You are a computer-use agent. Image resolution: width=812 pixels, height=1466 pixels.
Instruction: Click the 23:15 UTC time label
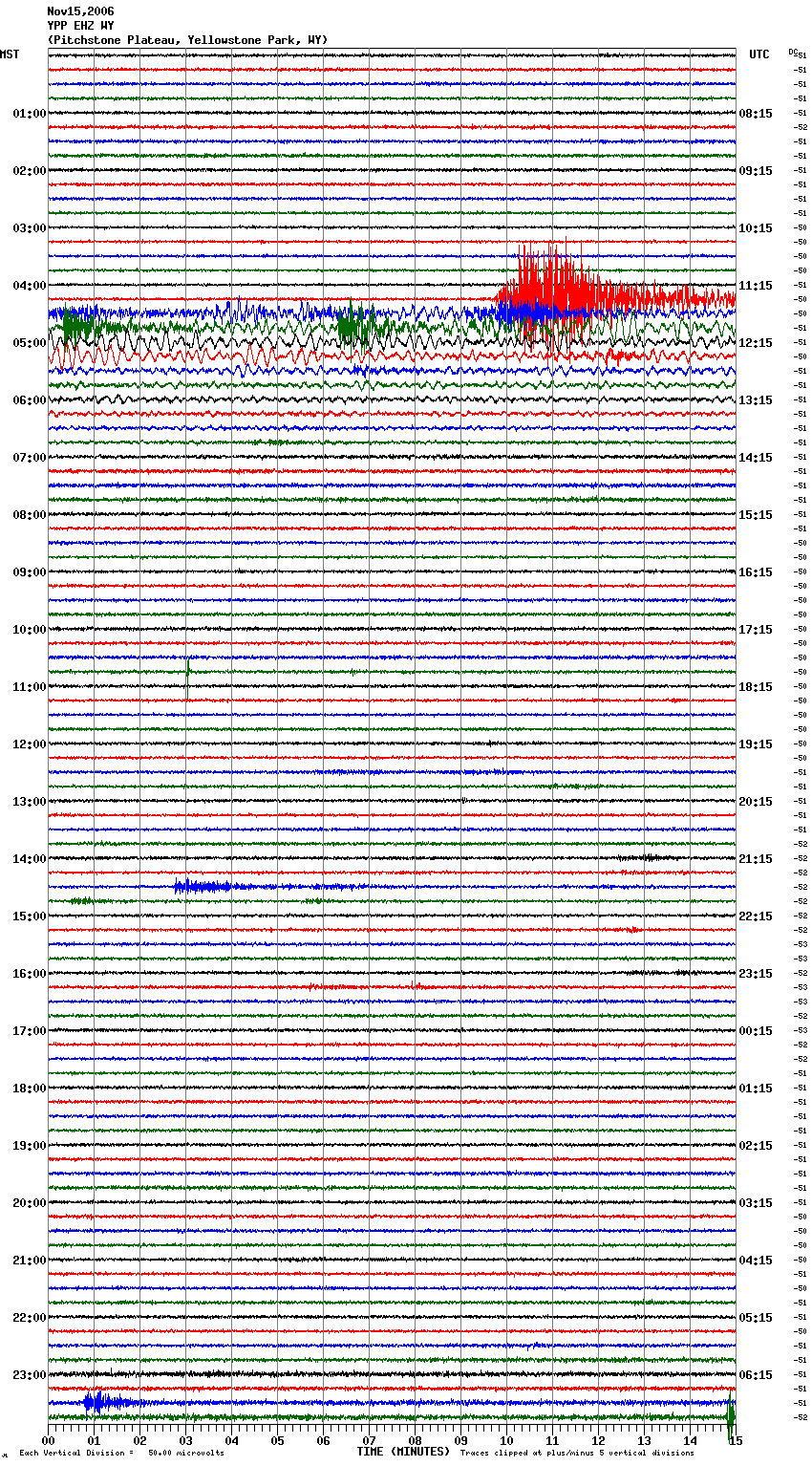[x=756, y=974]
